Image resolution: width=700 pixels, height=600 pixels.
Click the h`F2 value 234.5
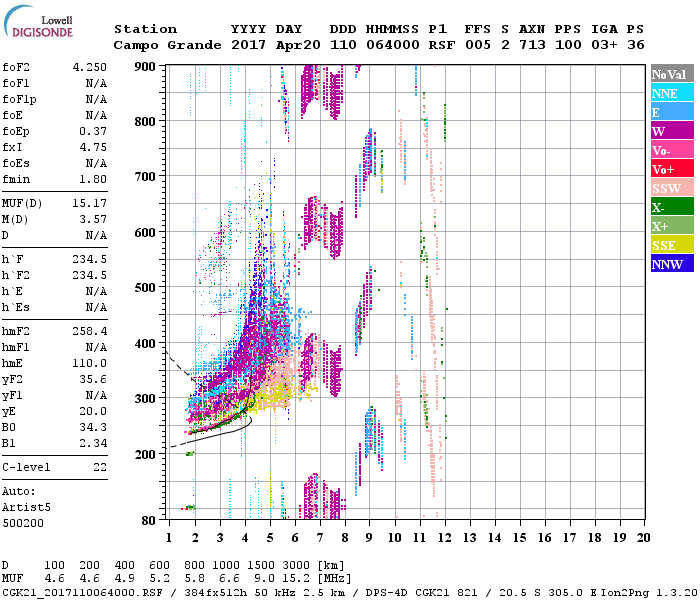tap(90, 275)
